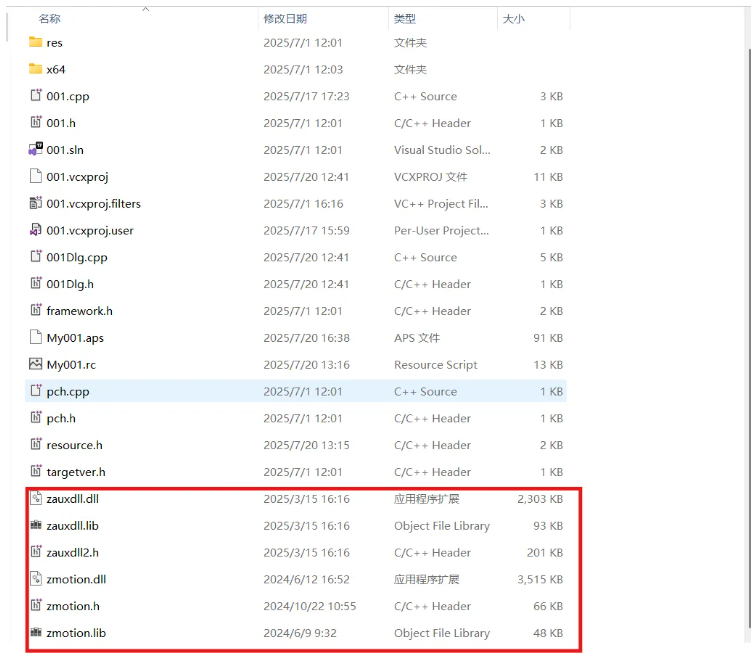Click the pch.h file icon
Viewport: 756px width, 659px height.
pos(36,417)
